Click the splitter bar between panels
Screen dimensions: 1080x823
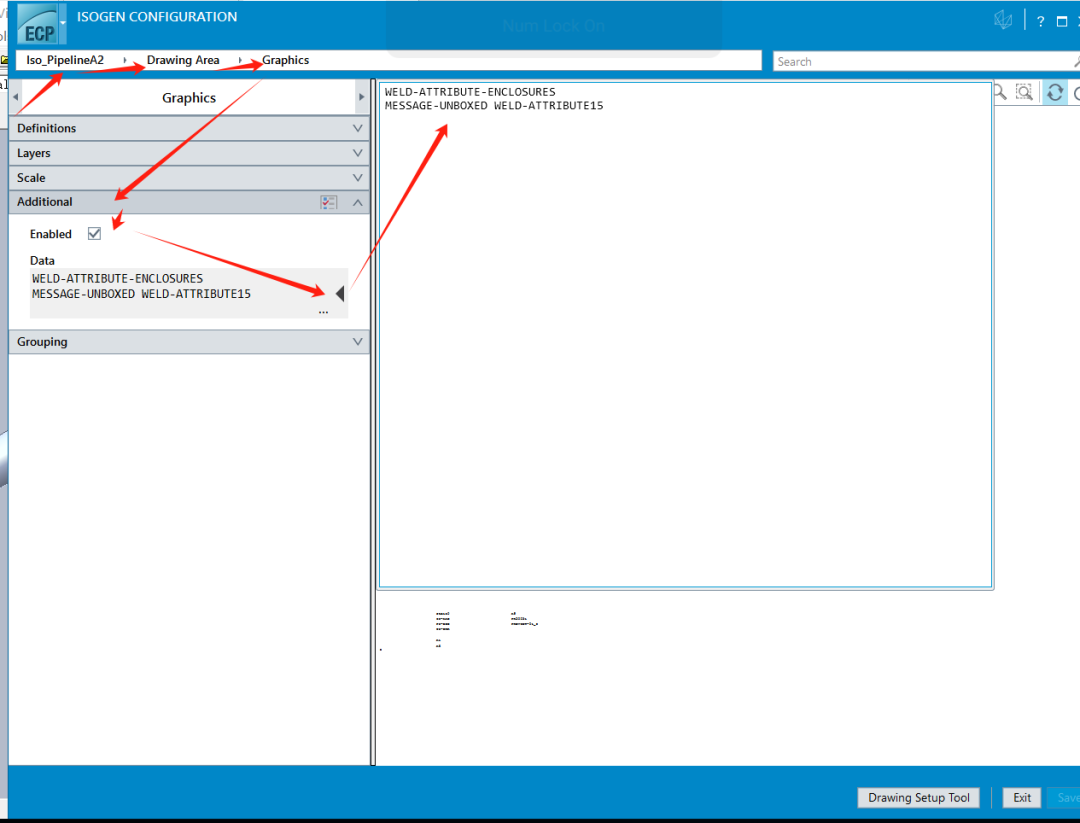pyautogui.click(x=373, y=421)
